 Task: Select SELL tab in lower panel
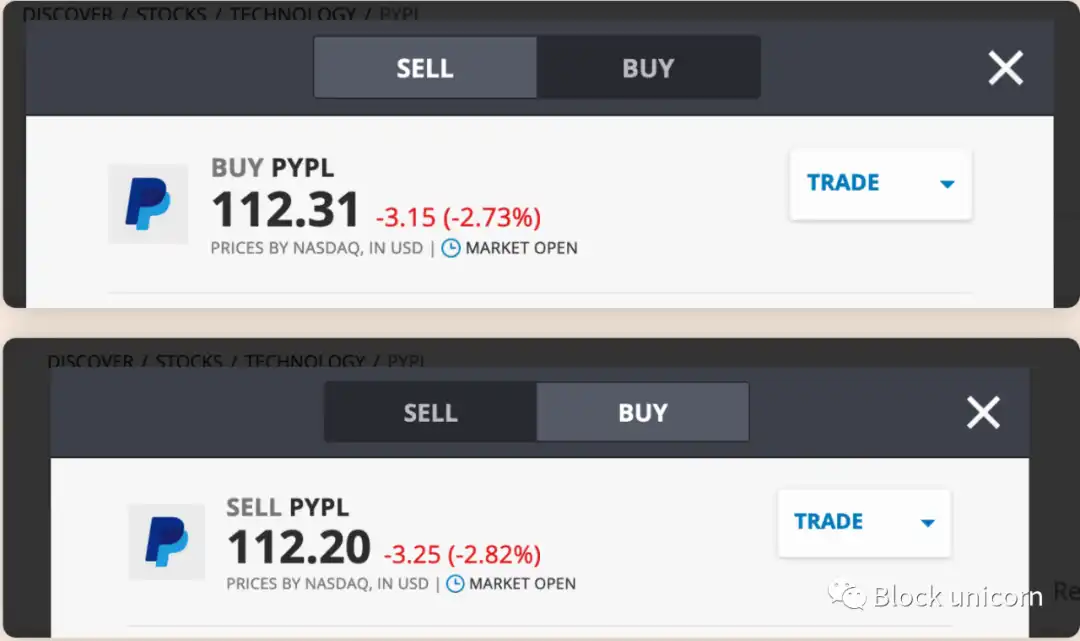(430, 412)
